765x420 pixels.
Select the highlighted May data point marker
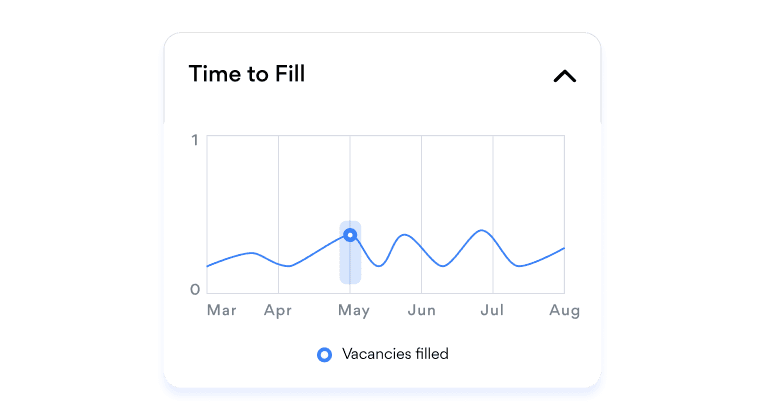[x=350, y=235]
